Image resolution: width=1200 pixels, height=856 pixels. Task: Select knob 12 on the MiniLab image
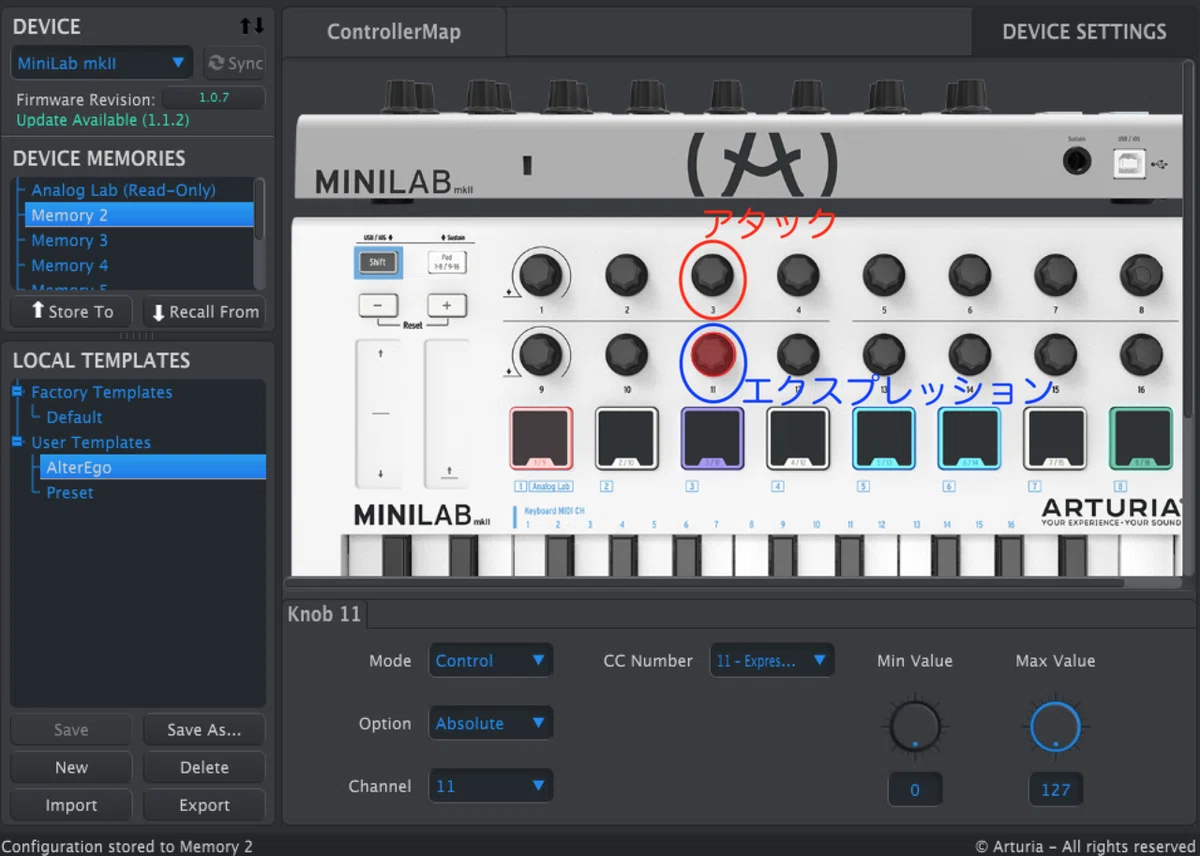(x=798, y=354)
